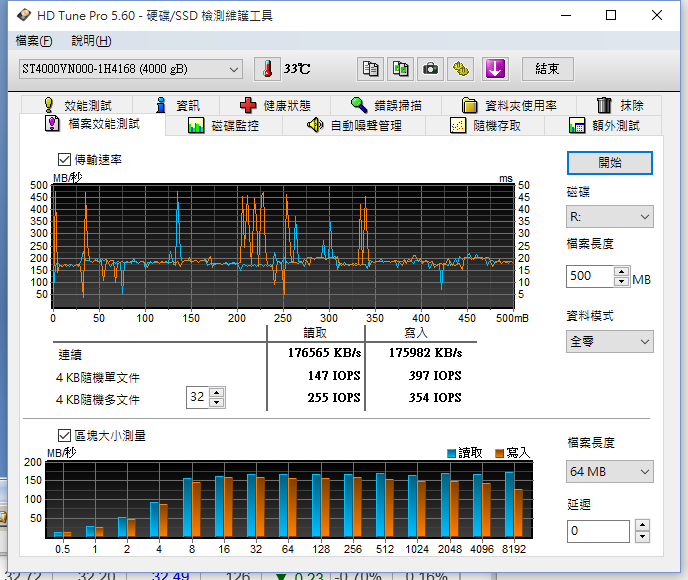Switch to the 效能測試 benchmark tab
The height and width of the screenshot is (580, 688).
point(78,105)
